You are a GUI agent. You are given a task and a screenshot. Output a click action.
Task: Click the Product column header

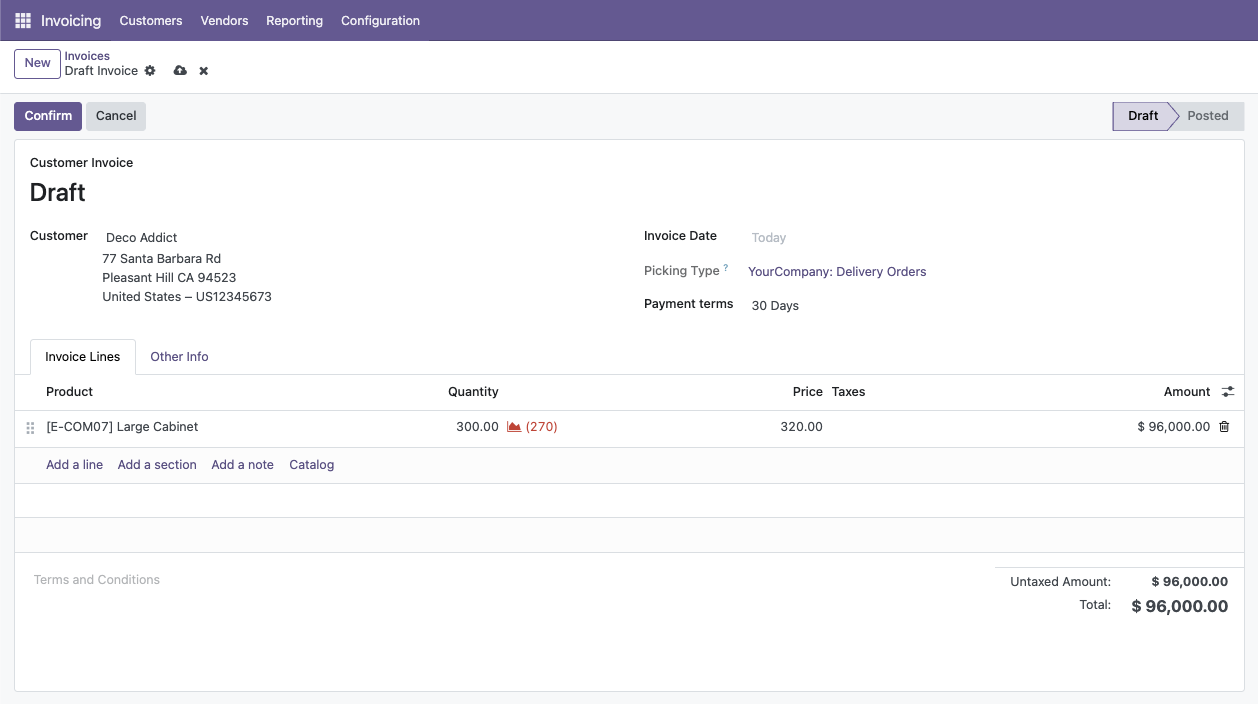pos(70,392)
